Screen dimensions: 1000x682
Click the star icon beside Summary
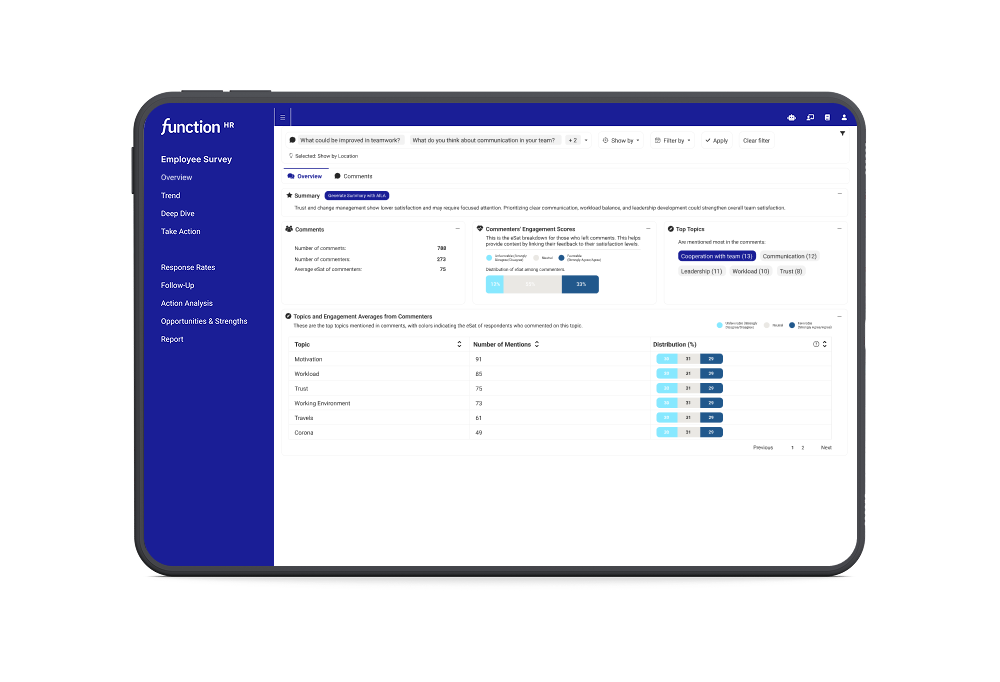(290, 195)
